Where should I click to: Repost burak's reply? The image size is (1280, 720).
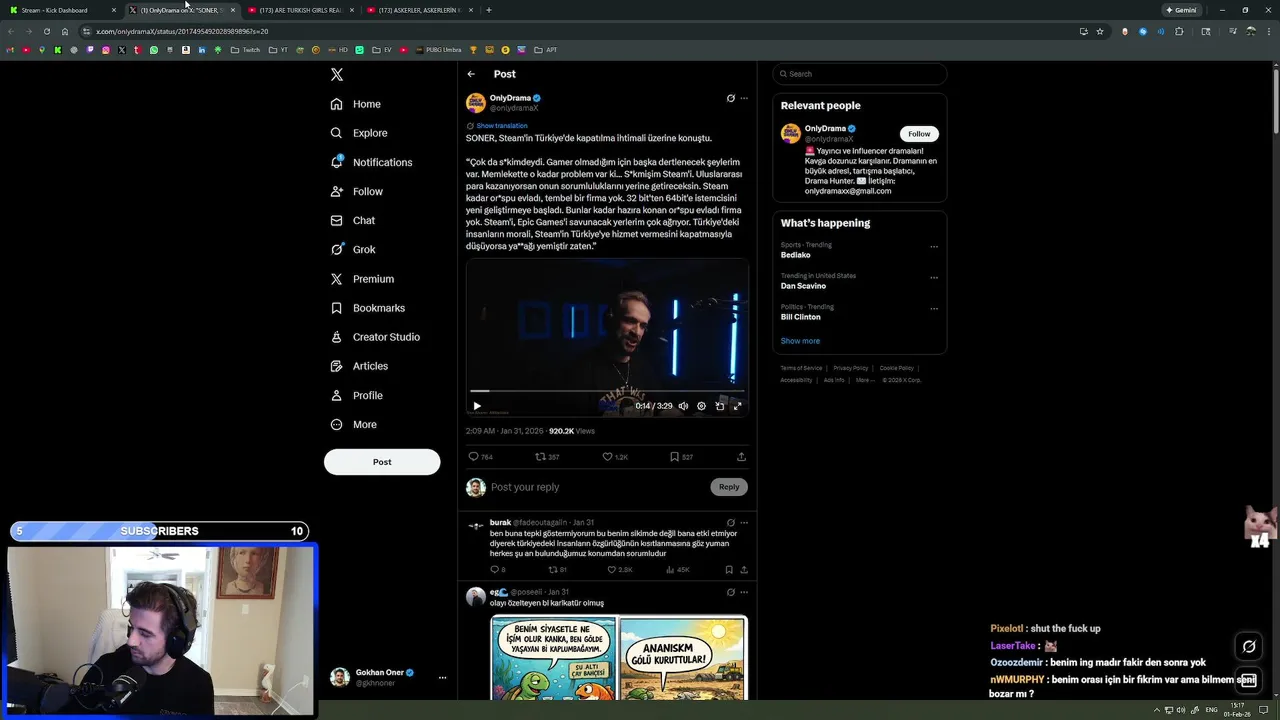(557, 570)
